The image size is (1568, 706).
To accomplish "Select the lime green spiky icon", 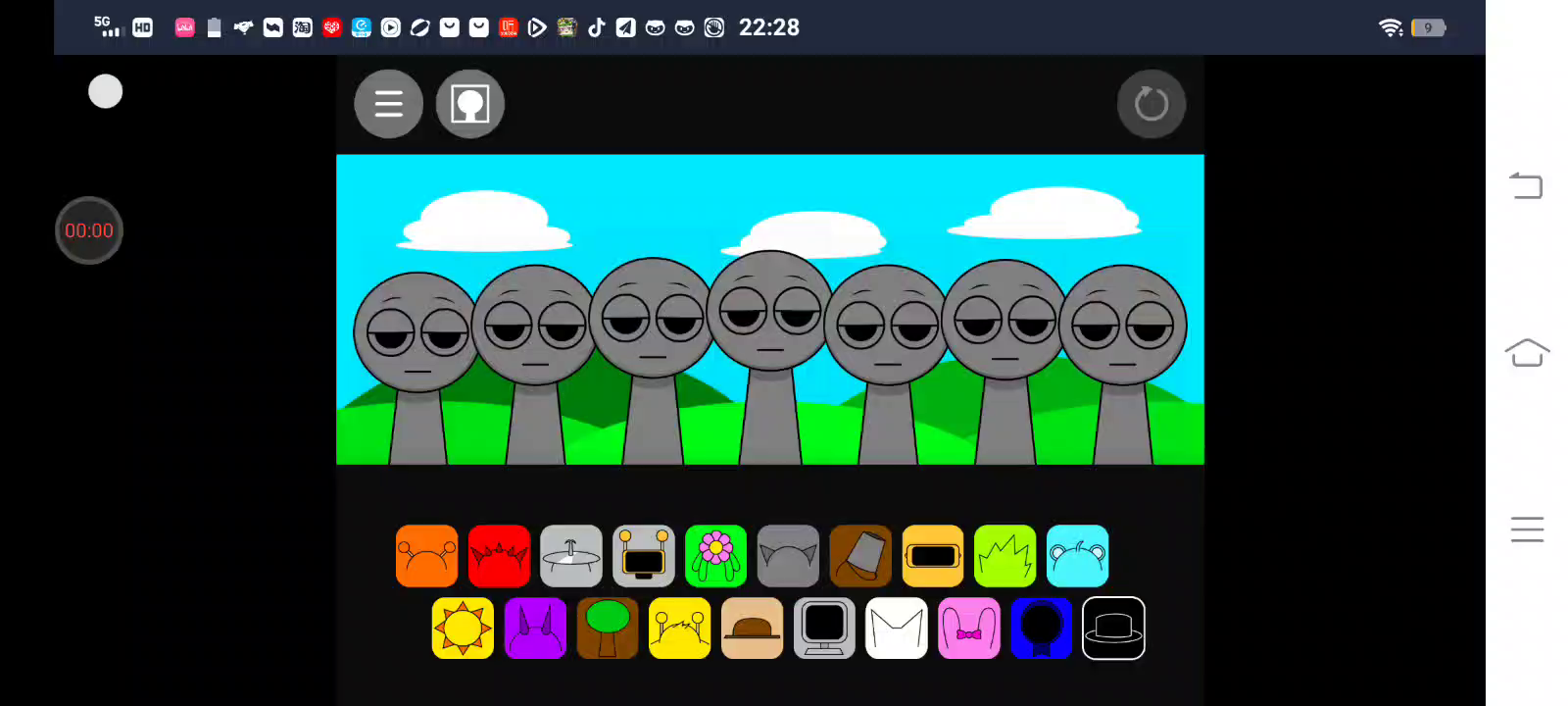I will [1004, 556].
